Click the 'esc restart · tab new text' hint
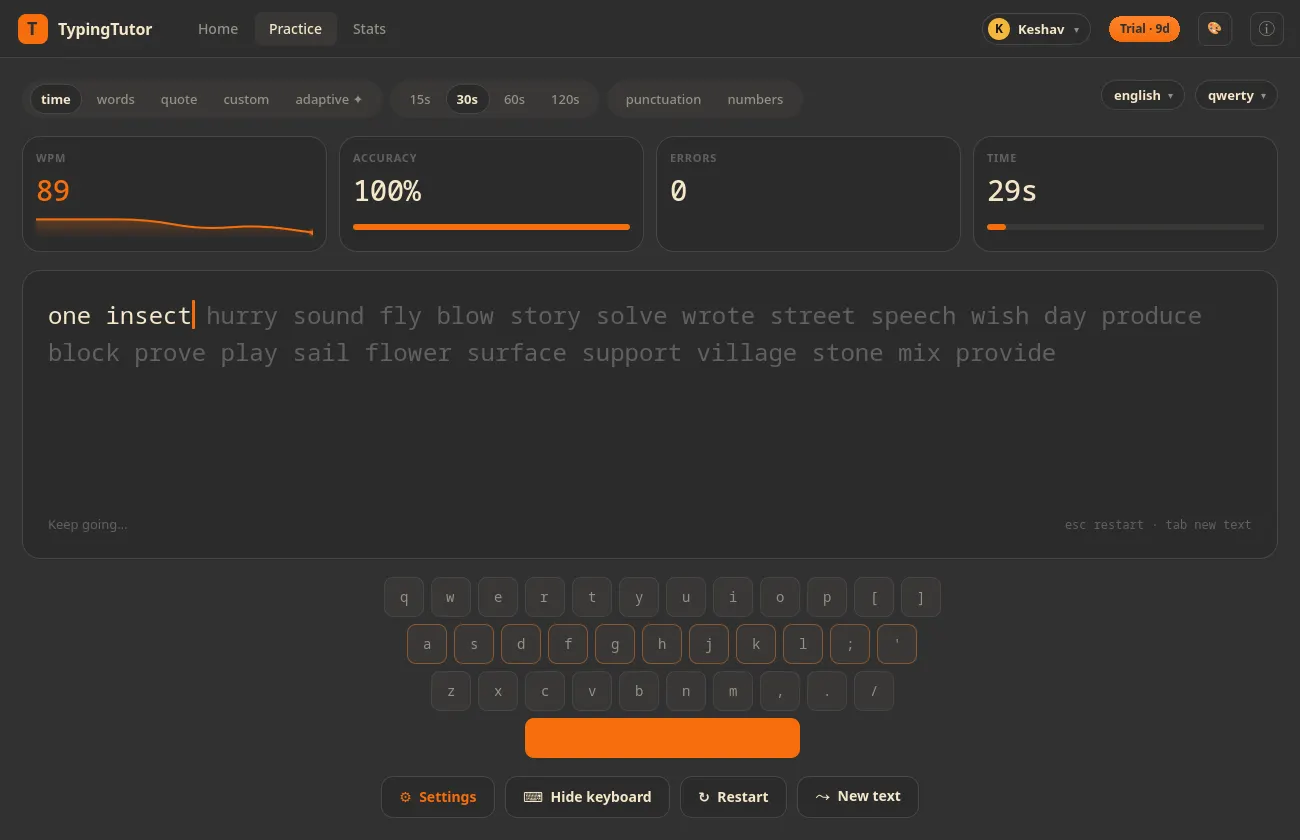 point(1158,524)
